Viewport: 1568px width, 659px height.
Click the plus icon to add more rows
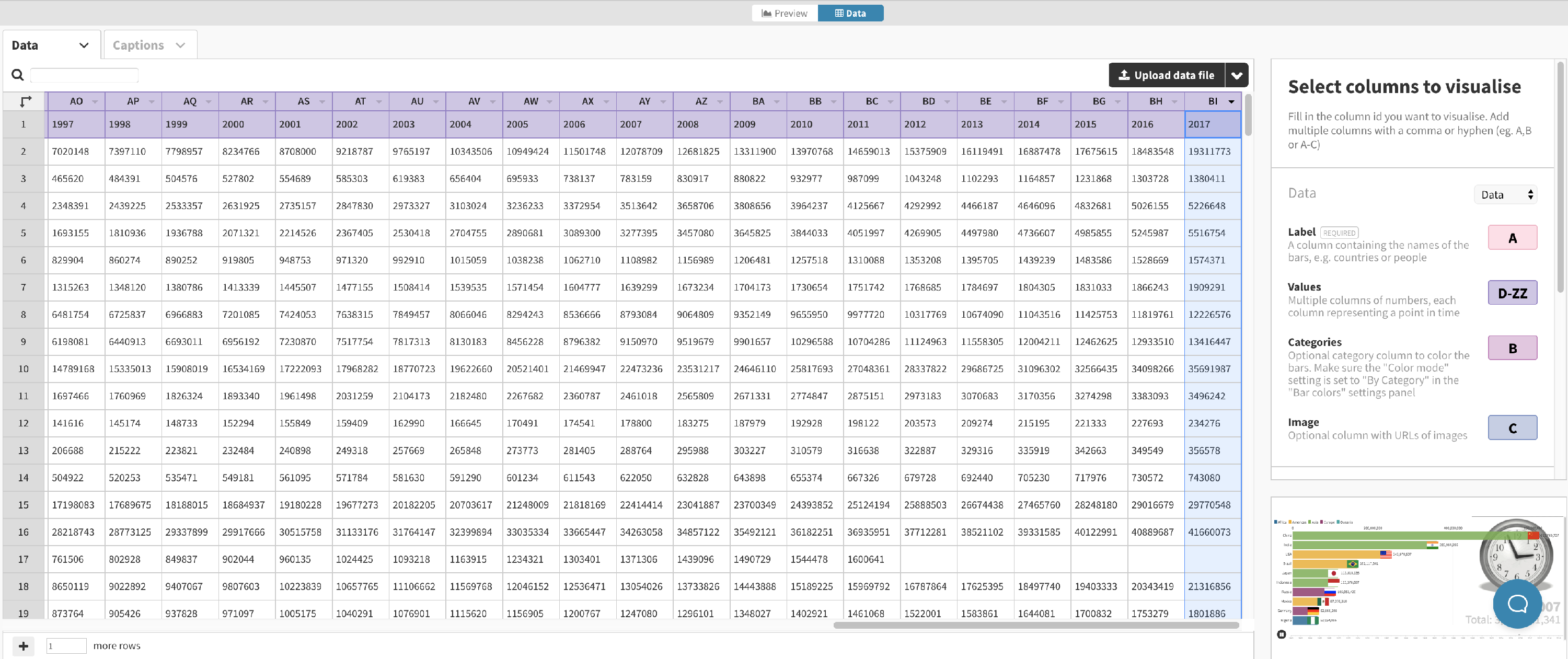(x=24, y=645)
